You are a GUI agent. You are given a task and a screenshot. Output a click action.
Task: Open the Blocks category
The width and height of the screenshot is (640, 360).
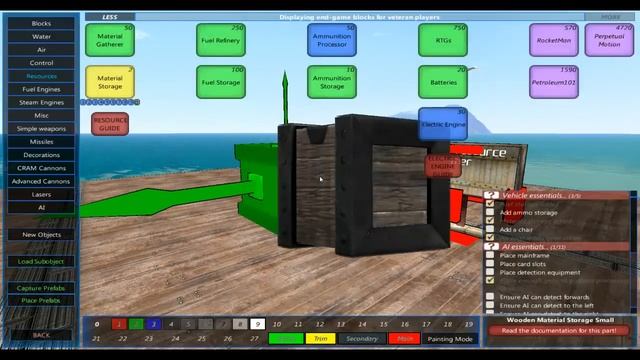click(41, 23)
